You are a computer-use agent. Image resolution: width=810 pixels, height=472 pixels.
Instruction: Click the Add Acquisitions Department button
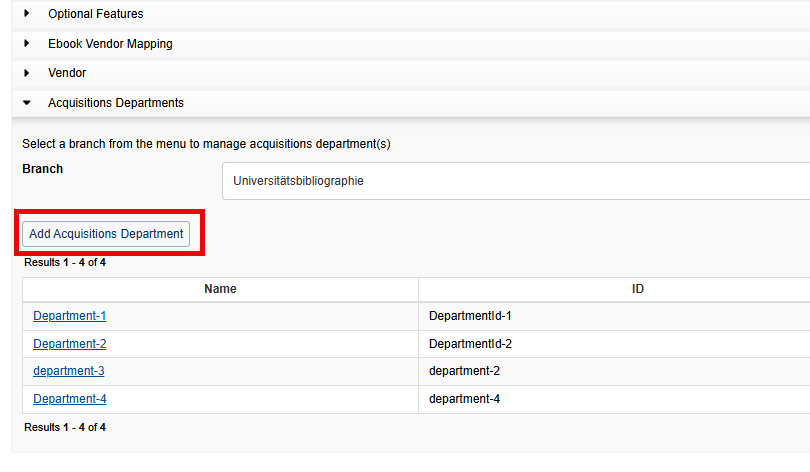(106, 233)
